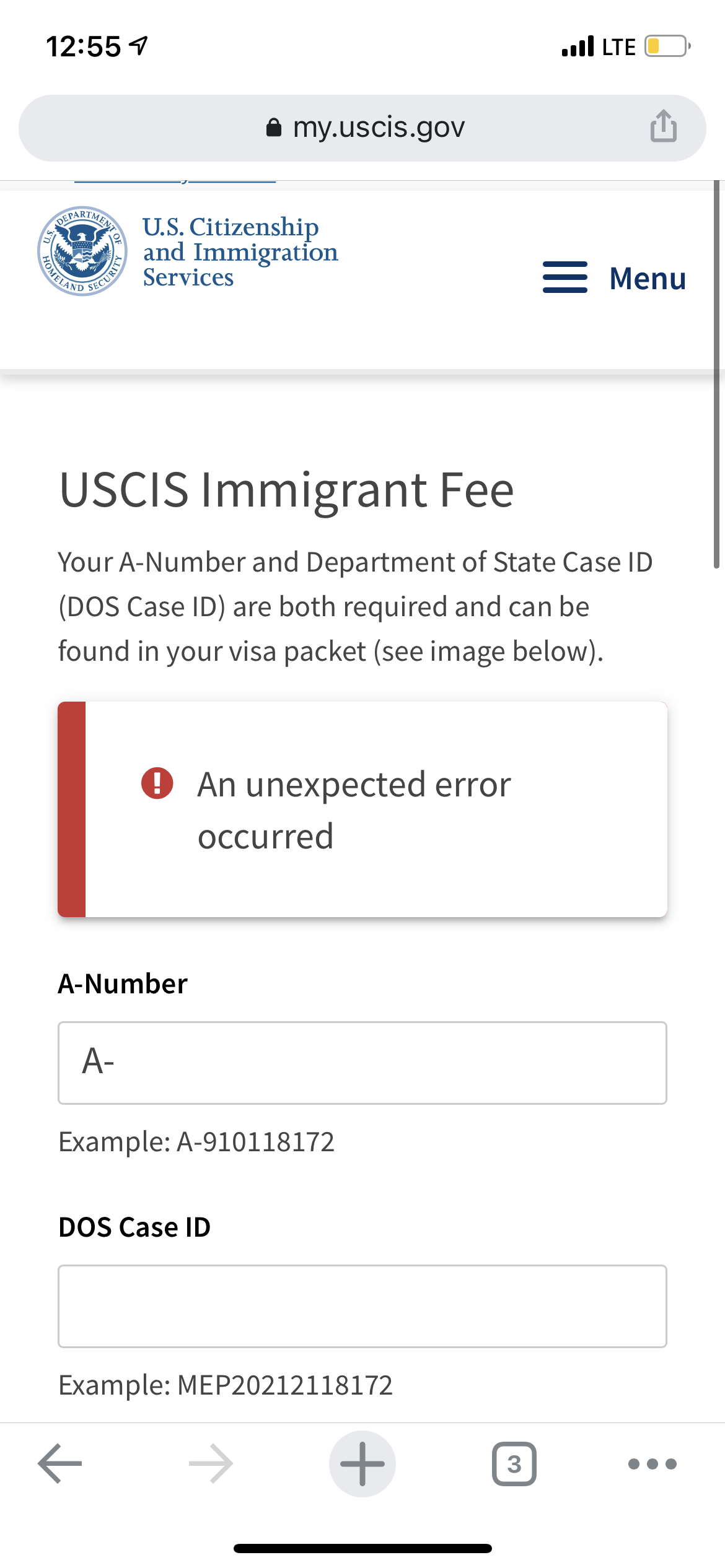Tap the Menu label in header
This screenshot has height=1568, width=725.
[x=648, y=278]
